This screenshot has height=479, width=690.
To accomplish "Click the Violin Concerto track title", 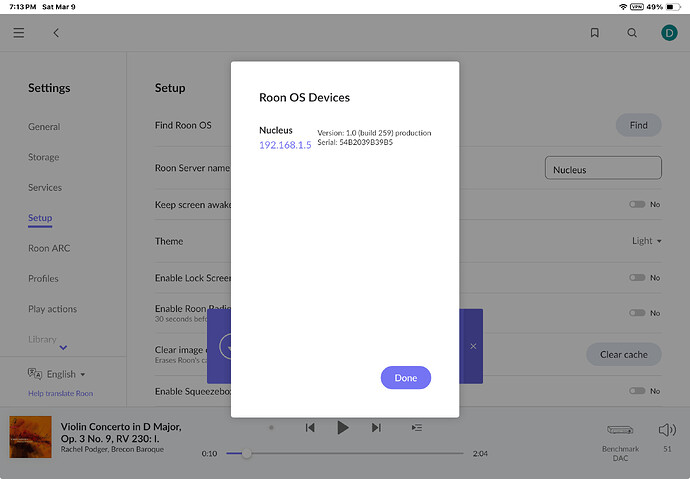I will click(x=121, y=433).
